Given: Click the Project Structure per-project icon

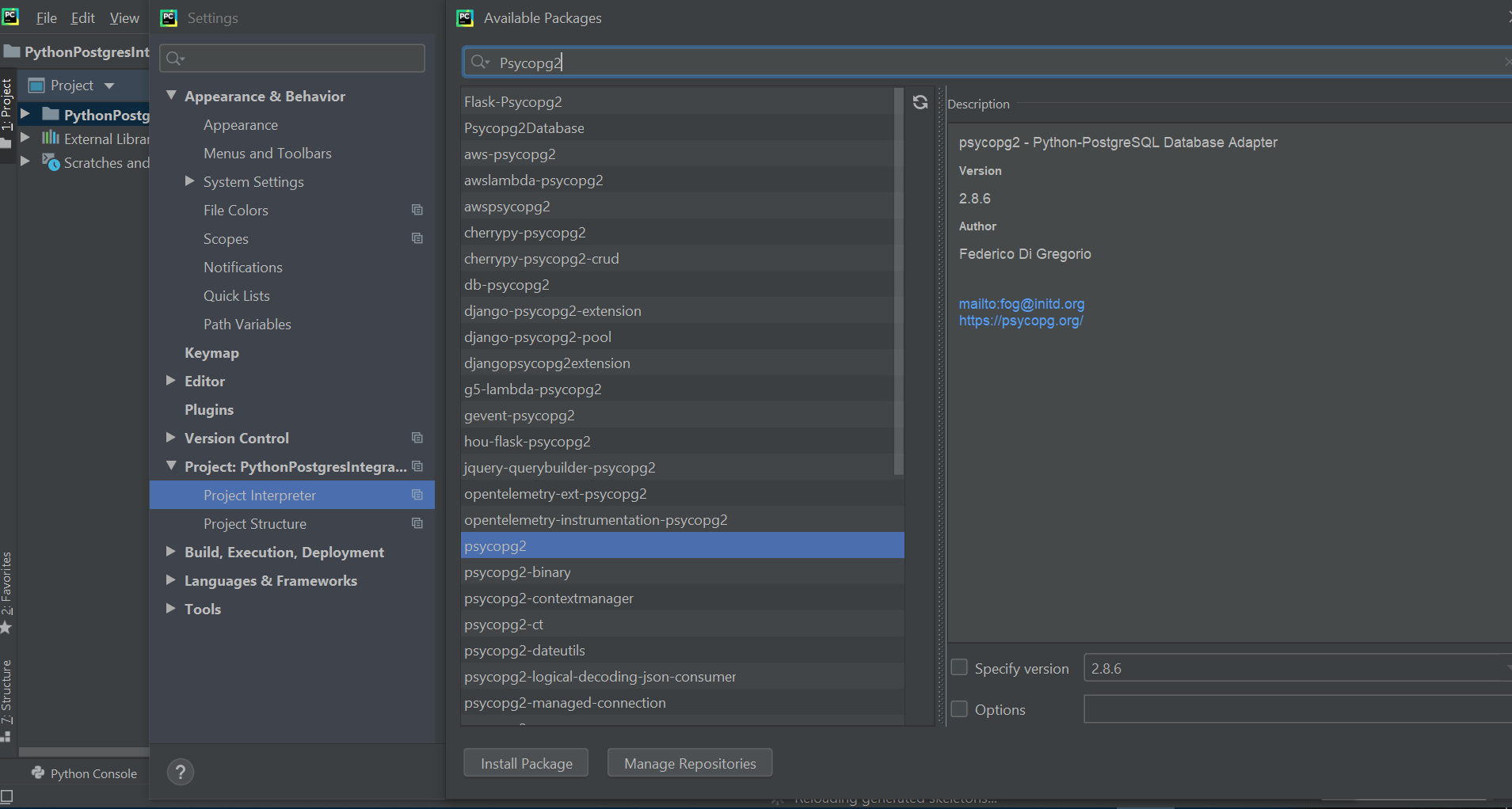Looking at the screenshot, I should coord(417,523).
